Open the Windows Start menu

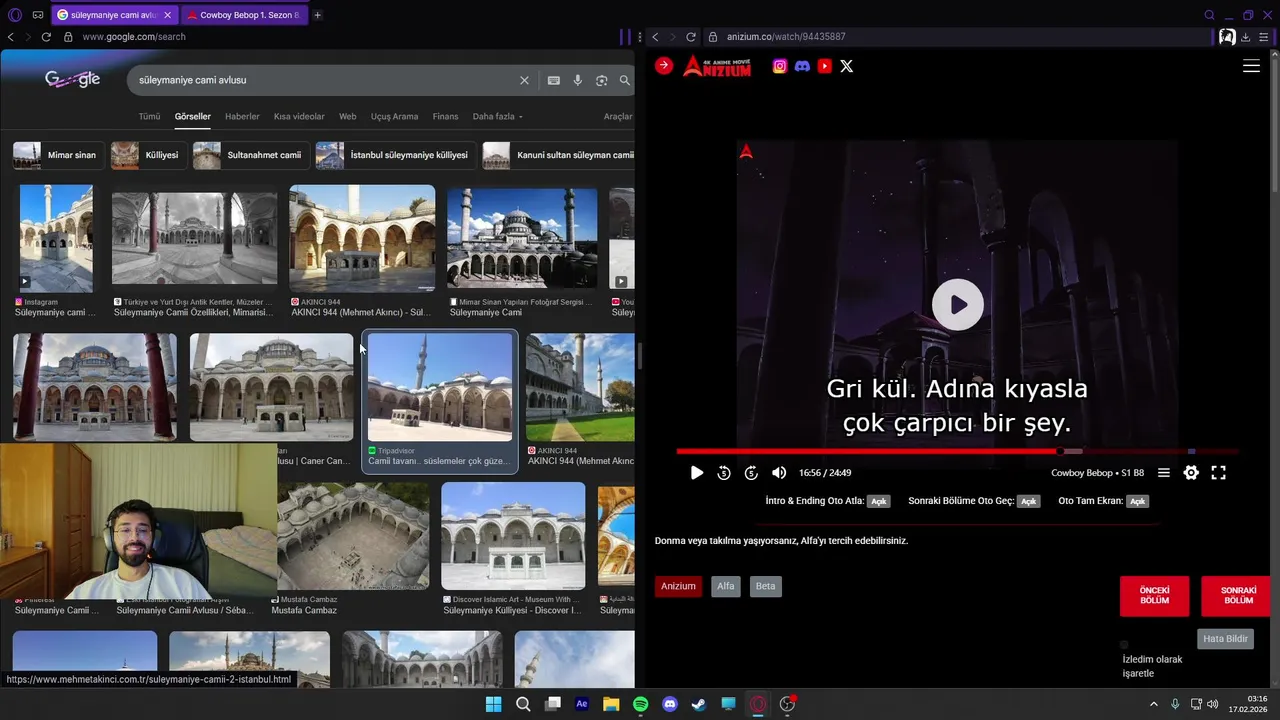point(493,704)
